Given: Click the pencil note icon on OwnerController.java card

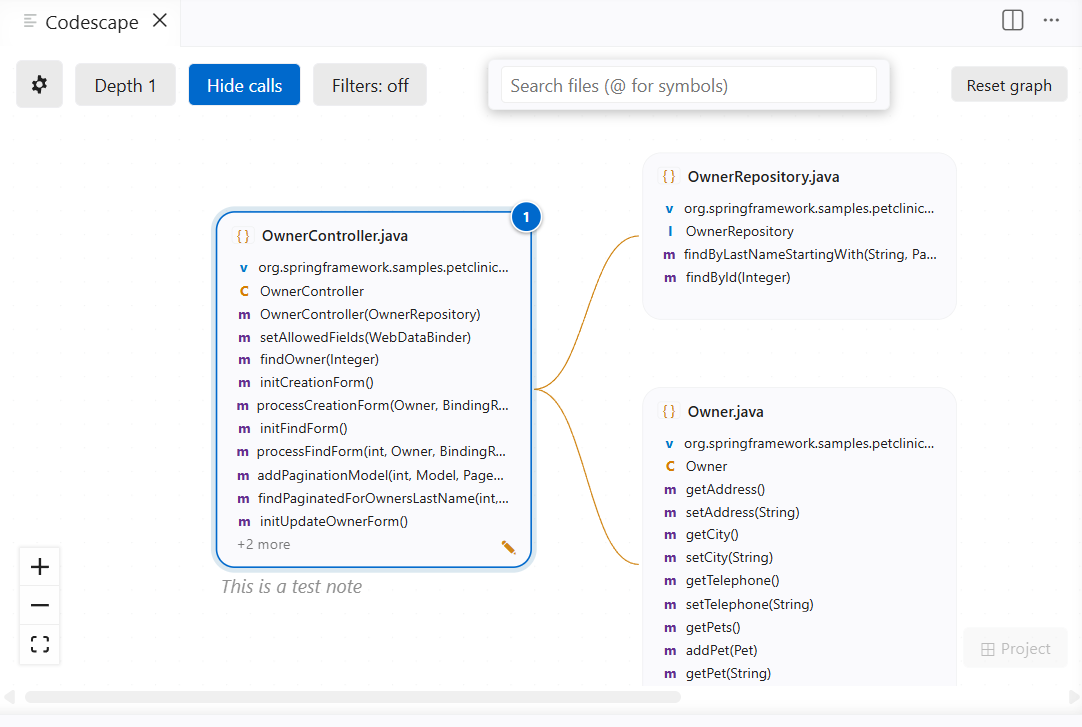Looking at the screenshot, I should click(508, 547).
